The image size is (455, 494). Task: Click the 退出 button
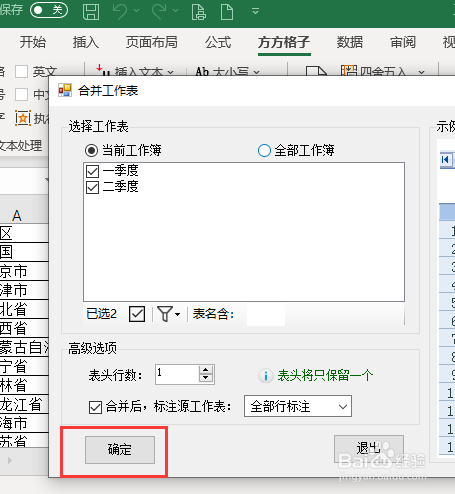tap(369, 449)
